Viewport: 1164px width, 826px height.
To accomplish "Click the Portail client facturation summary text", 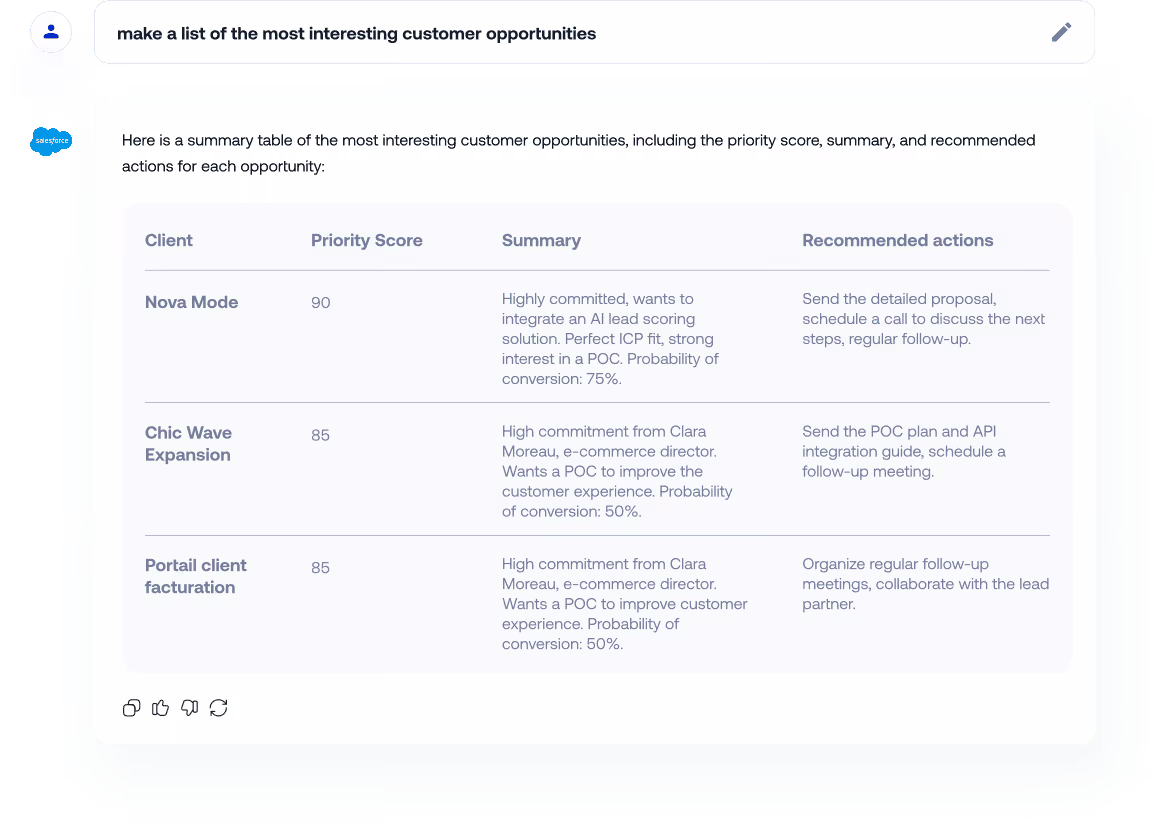I will point(624,604).
